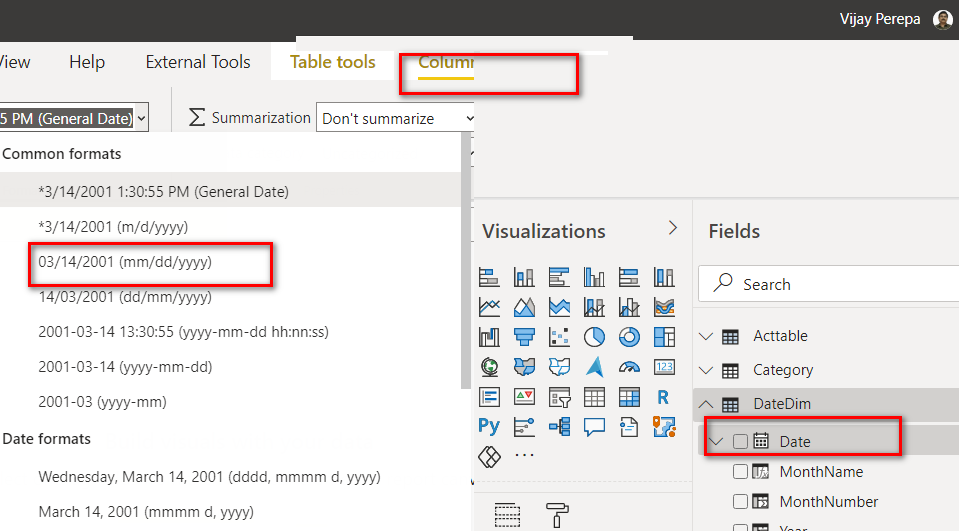Select the Area chart visual
Image resolution: width=959 pixels, height=531 pixels.
pos(524,306)
